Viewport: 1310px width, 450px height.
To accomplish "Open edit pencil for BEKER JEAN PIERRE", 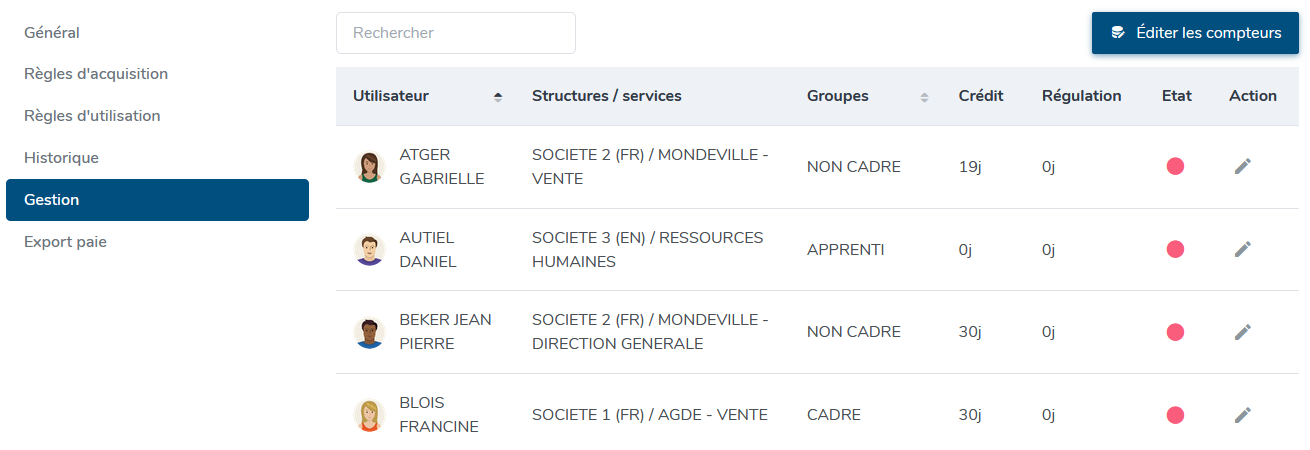I will point(1242,332).
